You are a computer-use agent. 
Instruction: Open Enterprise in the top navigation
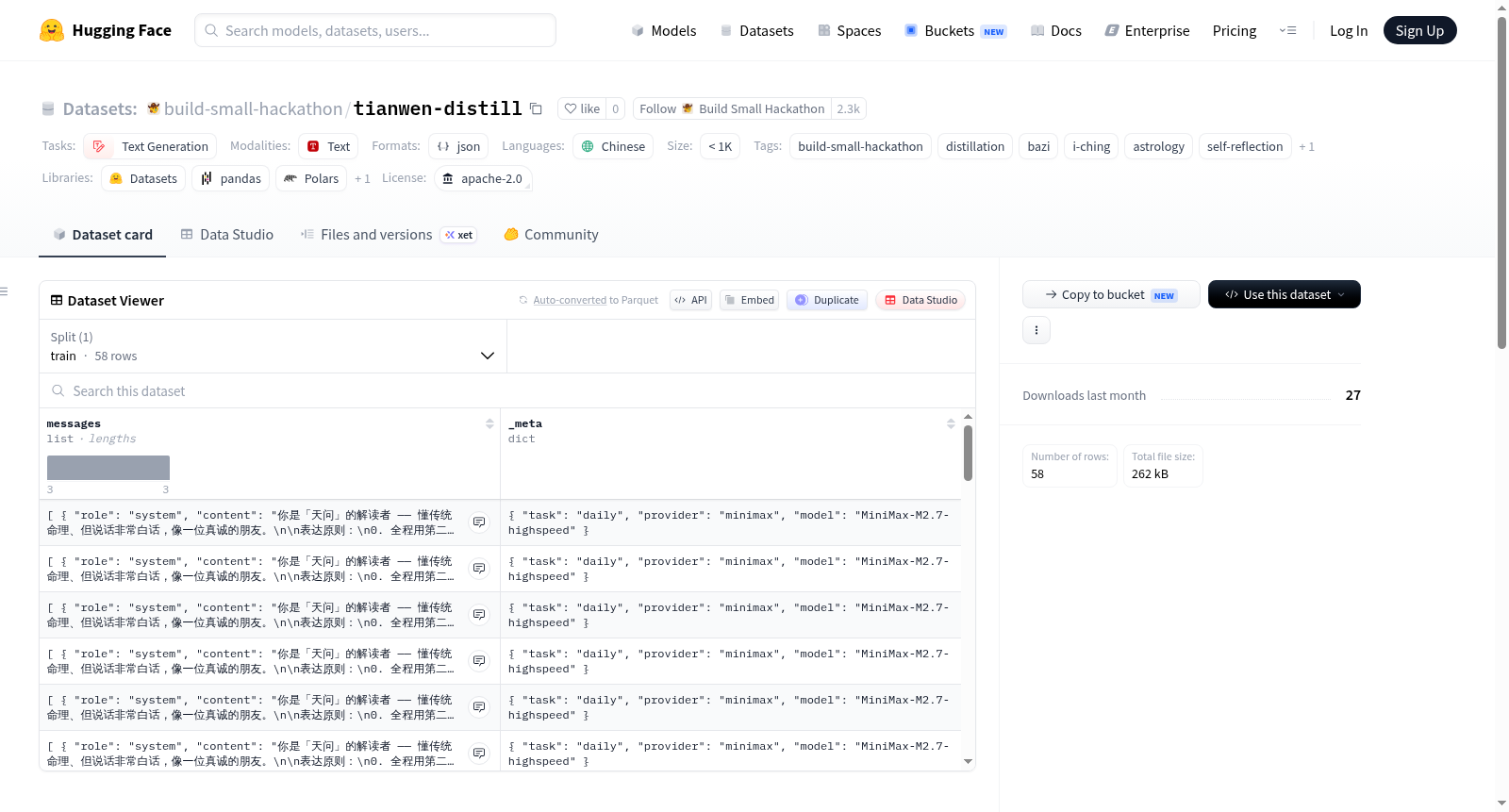(x=1148, y=30)
